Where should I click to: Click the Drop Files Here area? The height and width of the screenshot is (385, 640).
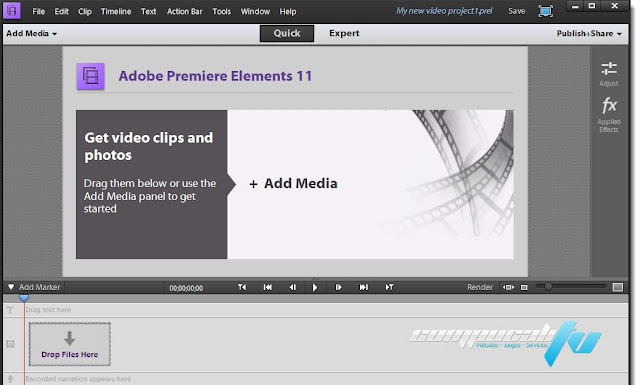point(70,344)
